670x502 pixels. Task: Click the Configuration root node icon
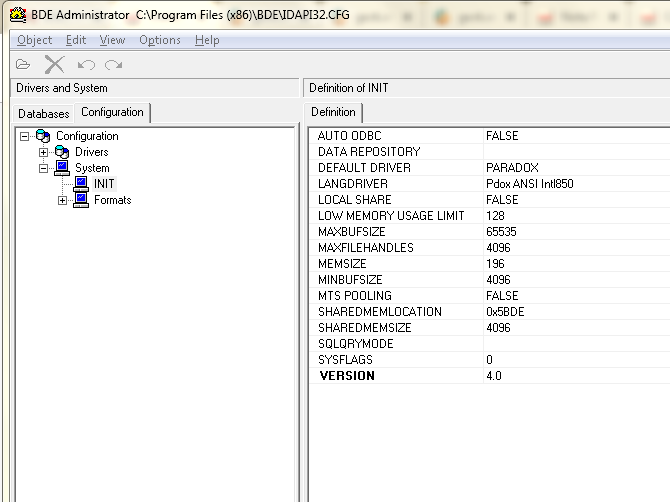point(43,136)
